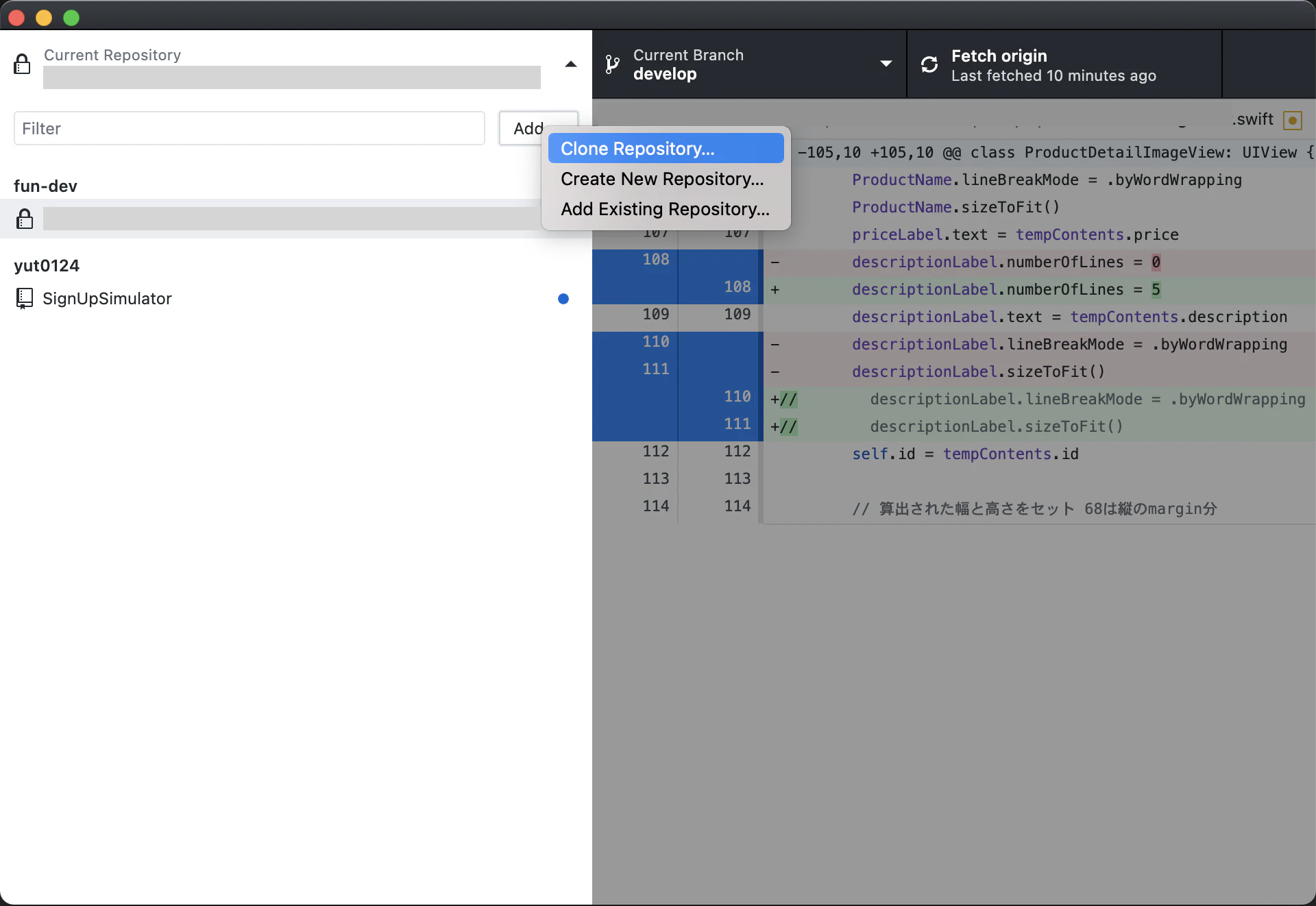Click the modified file status icon beside .swift
The height and width of the screenshot is (906, 1316).
1293,121
